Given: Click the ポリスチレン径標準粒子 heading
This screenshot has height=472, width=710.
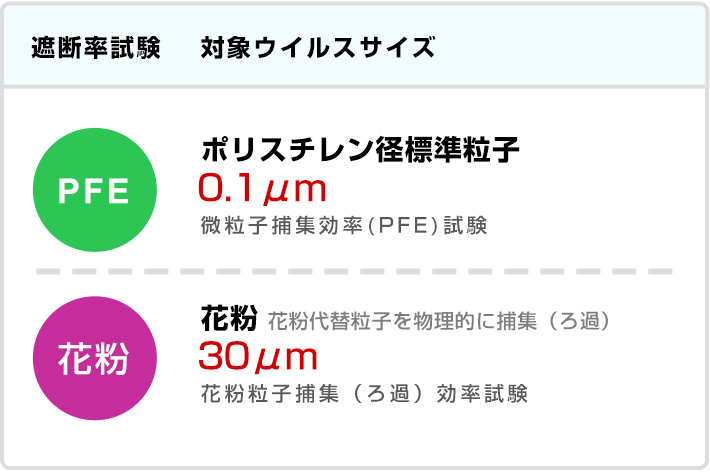Looking at the screenshot, I should [x=360, y=152].
